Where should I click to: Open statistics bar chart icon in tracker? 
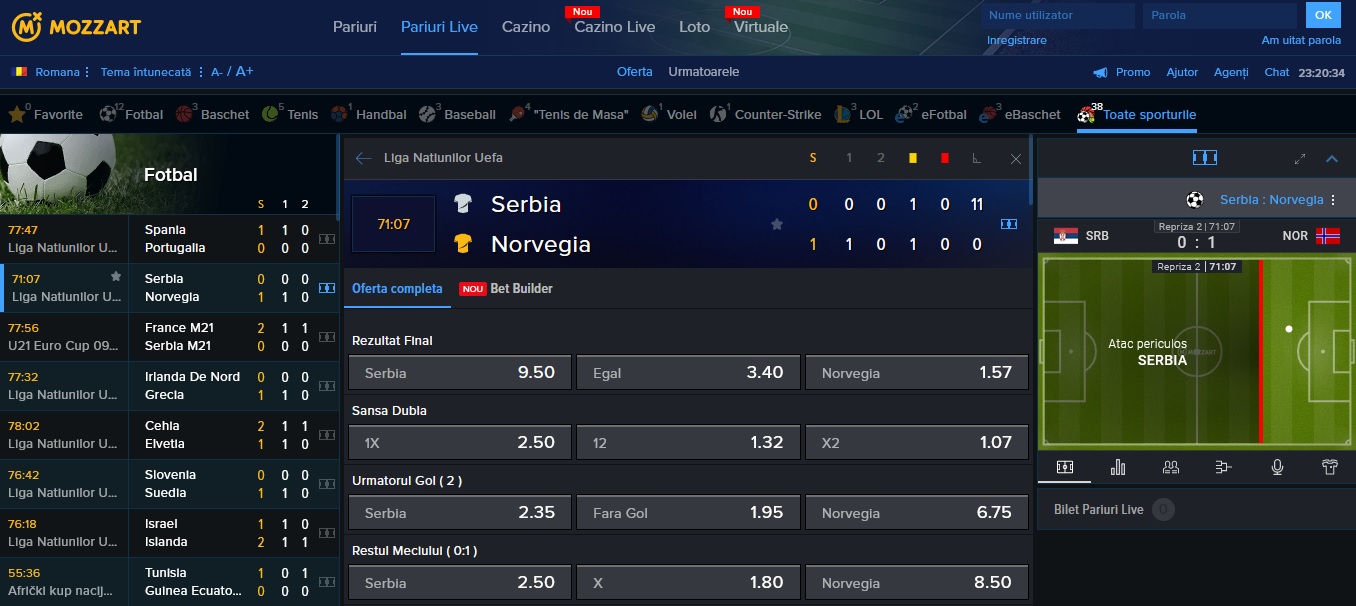pyautogui.click(x=1118, y=467)
